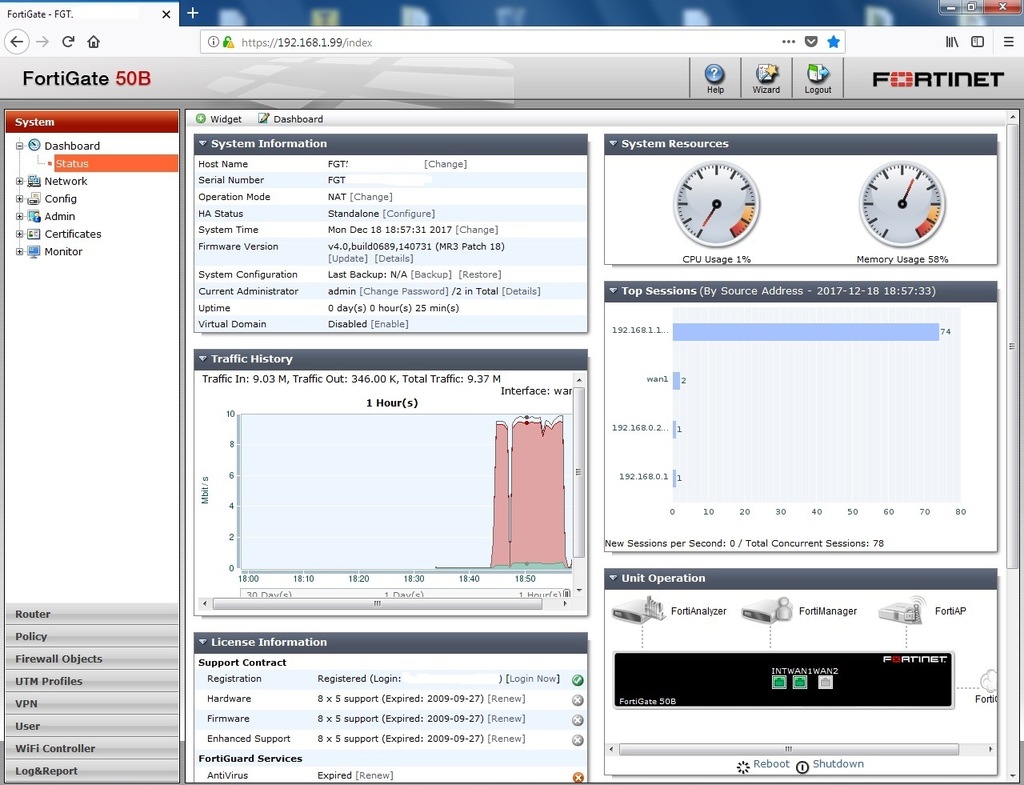Open the browser hamburger menu
Screen dimensions: 1024x785
pyautogui.click(x=1008, y=42)
